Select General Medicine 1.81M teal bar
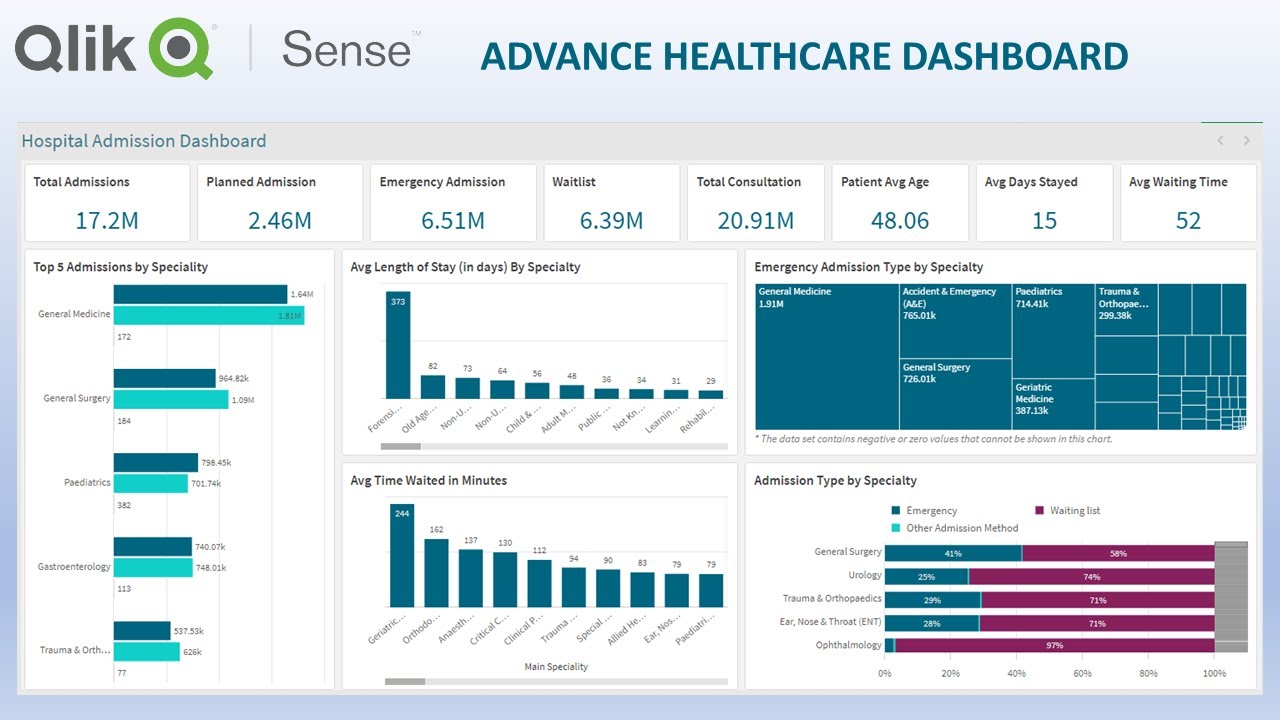 (x=208, y=315)
